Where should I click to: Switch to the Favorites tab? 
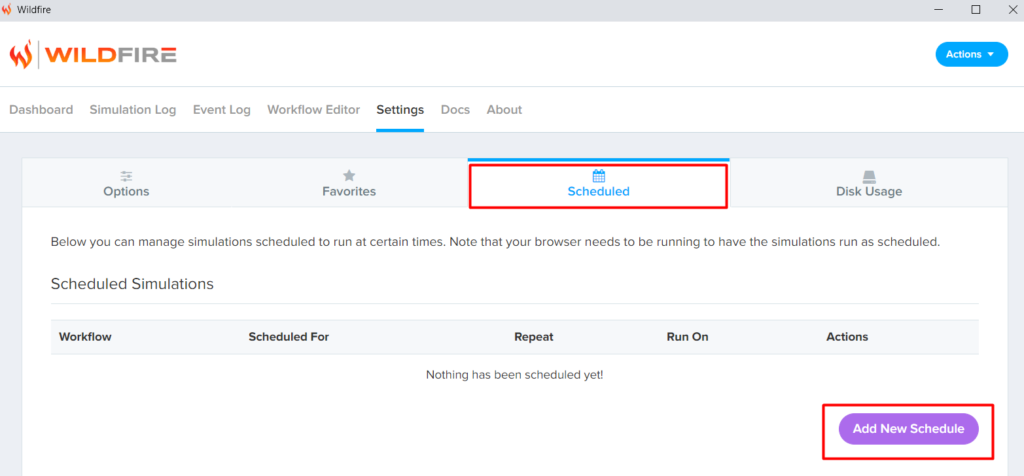coord(349,191)
